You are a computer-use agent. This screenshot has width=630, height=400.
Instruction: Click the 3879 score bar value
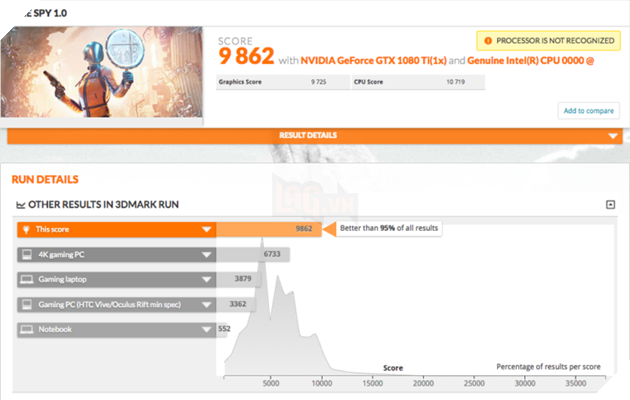tap(243, 279)
